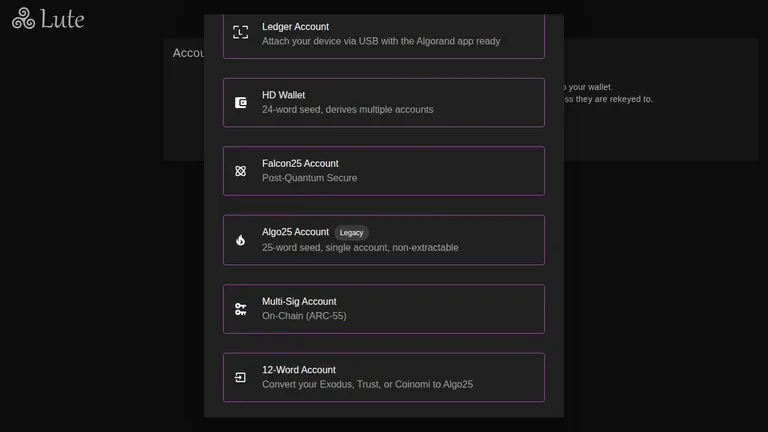Viewport: 768px width, 432px height.
Task: Pick the Falcon25 Account card
Action: click(x=384, y=171)
